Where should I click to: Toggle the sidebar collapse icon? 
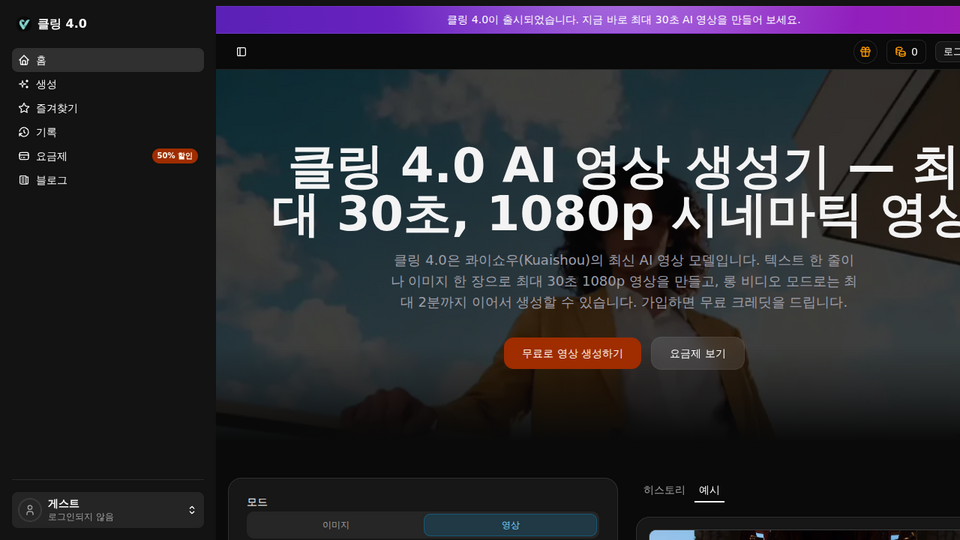pos(241,52)
